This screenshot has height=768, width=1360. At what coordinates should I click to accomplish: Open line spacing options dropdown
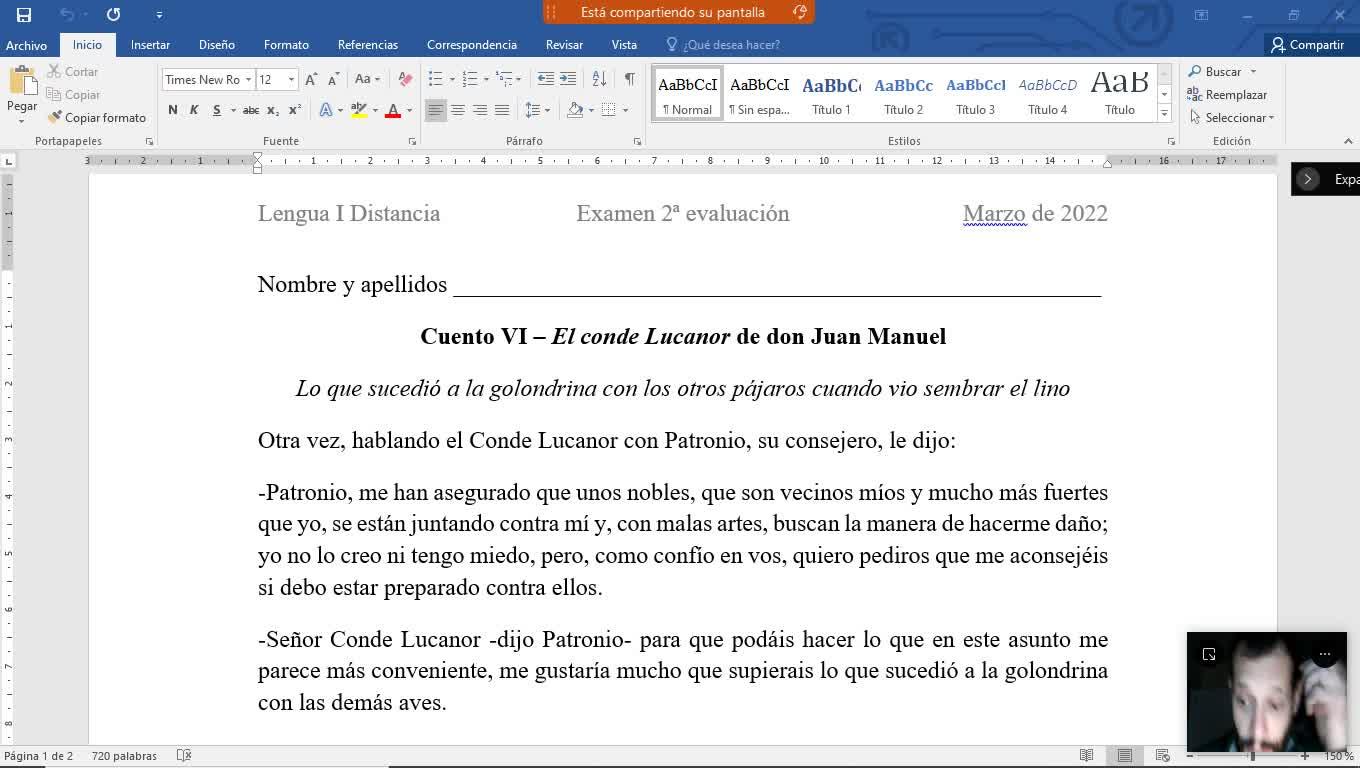click(x=538, y=110)
